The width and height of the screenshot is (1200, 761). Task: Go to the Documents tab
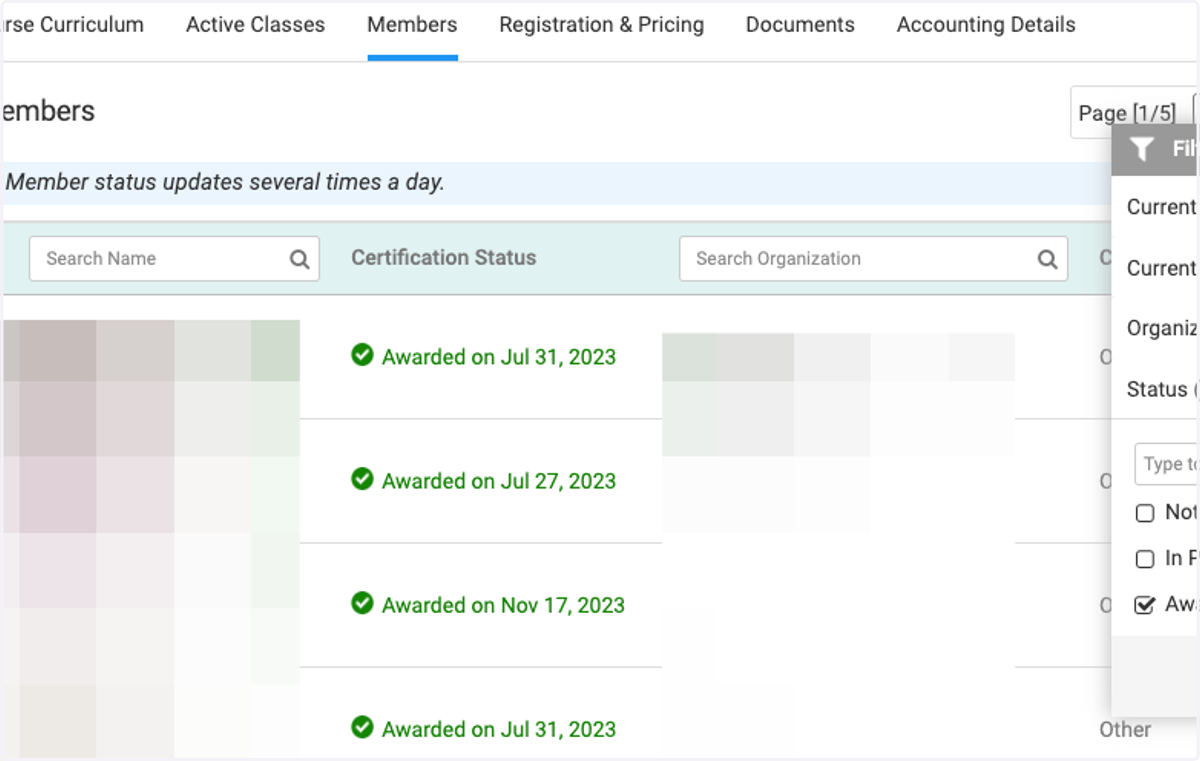[800, 25]
